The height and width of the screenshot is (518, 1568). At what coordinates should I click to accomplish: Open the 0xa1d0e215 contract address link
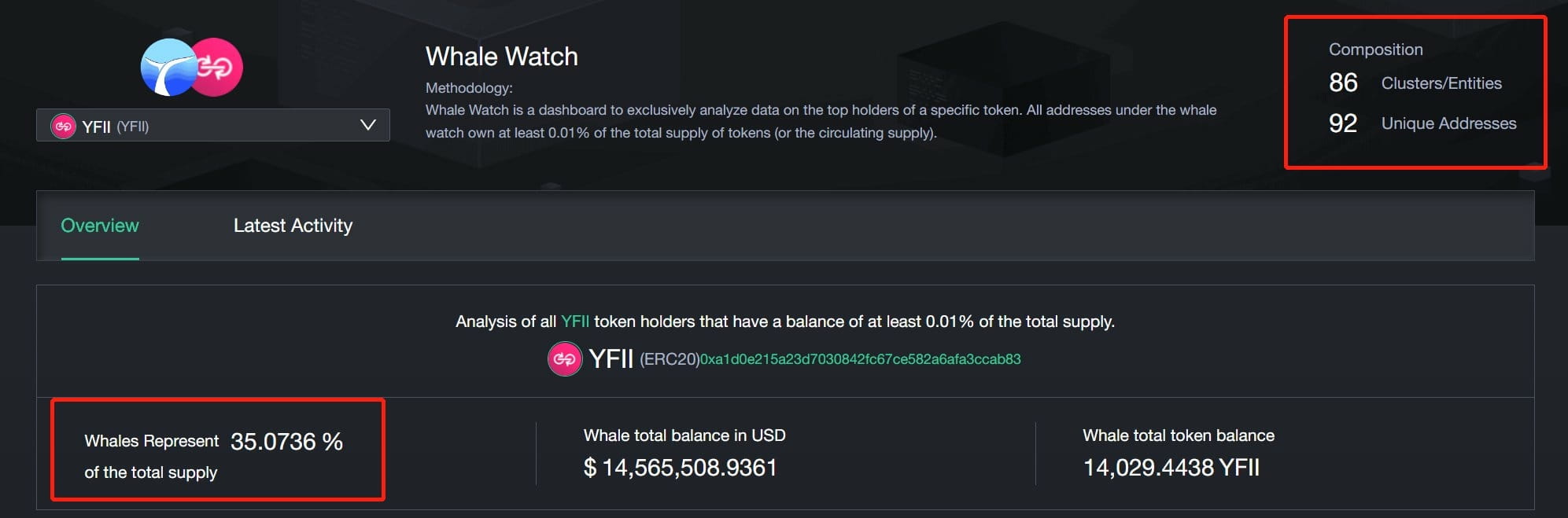tap(861, 359)
